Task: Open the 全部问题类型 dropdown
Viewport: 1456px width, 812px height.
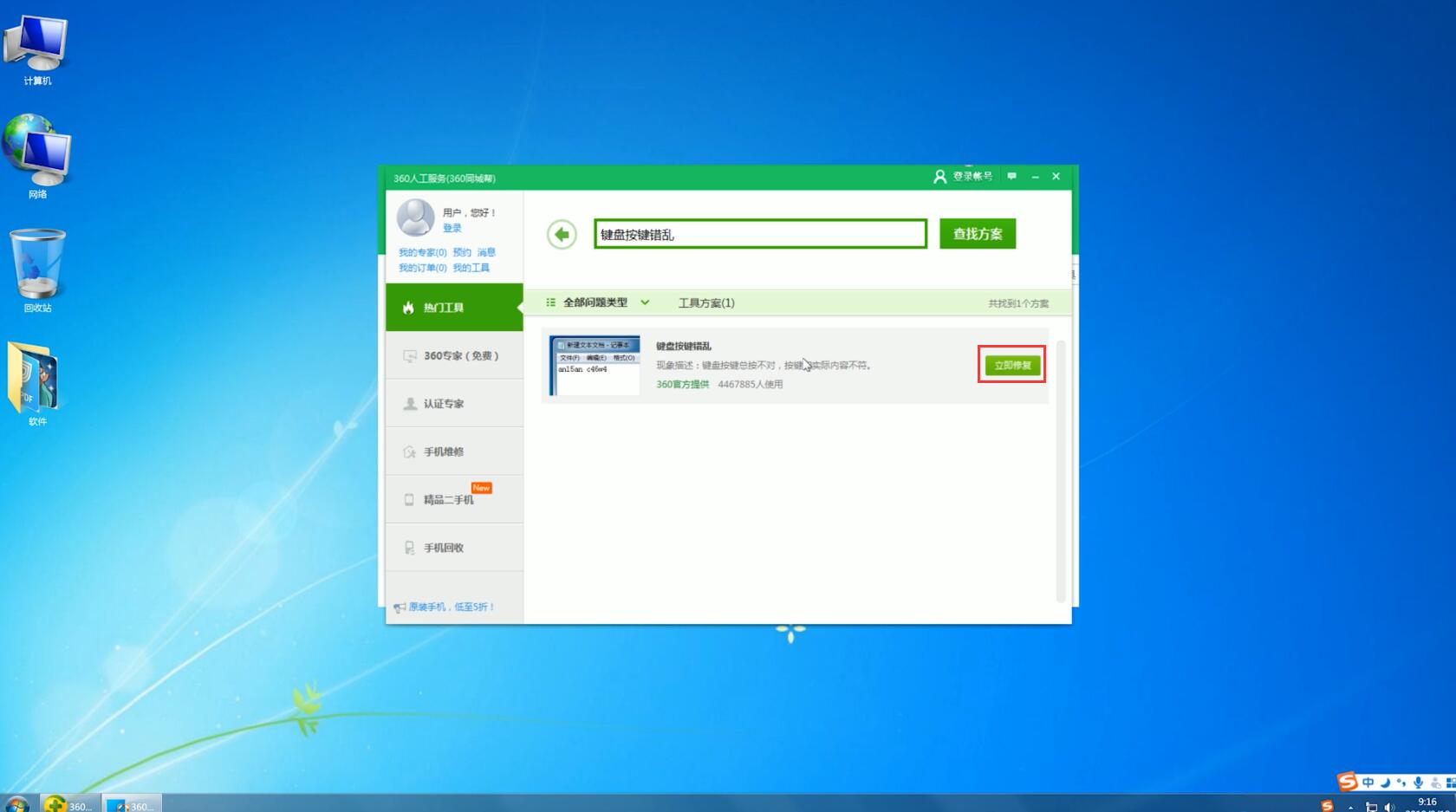Action: point(597,302)
